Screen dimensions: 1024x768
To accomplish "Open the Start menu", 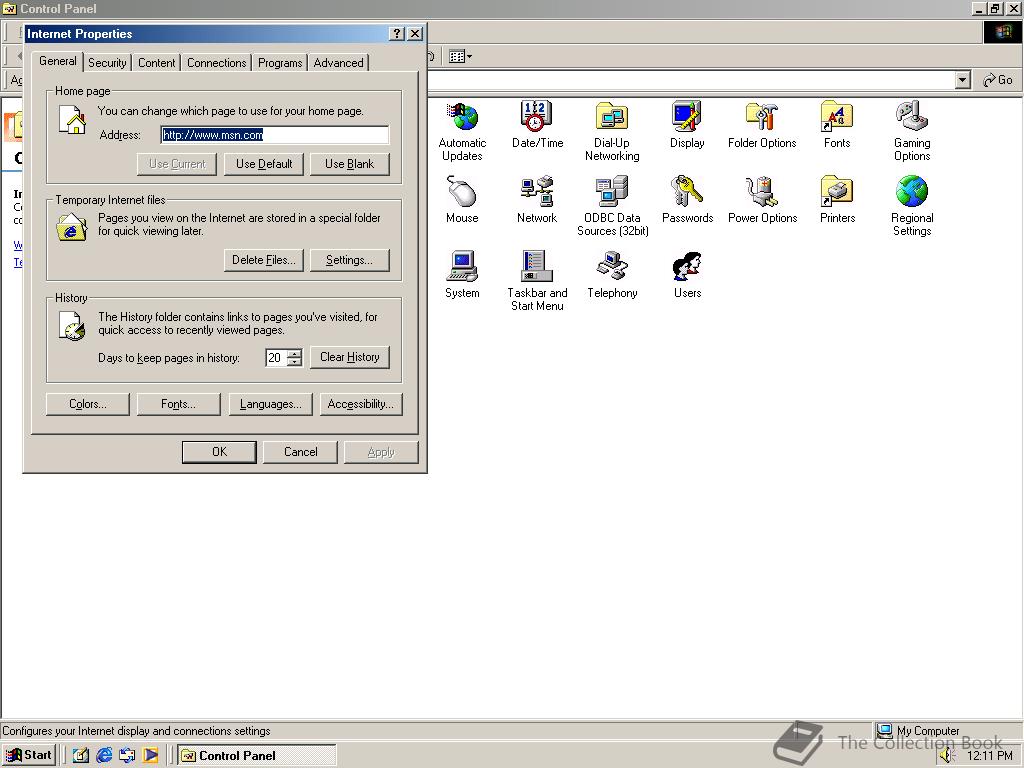I will click(29, 755).
